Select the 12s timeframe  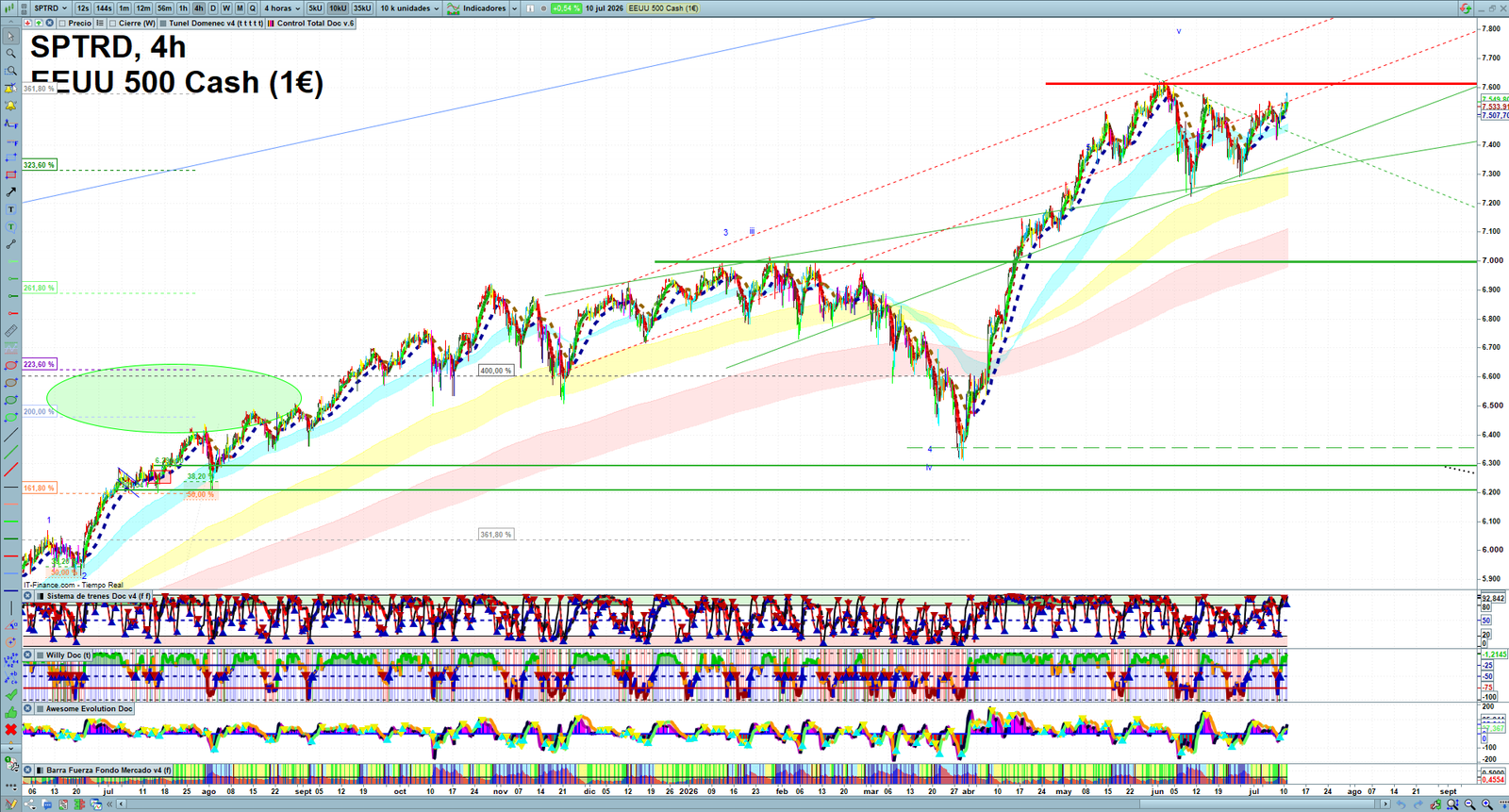pos(83,8)
